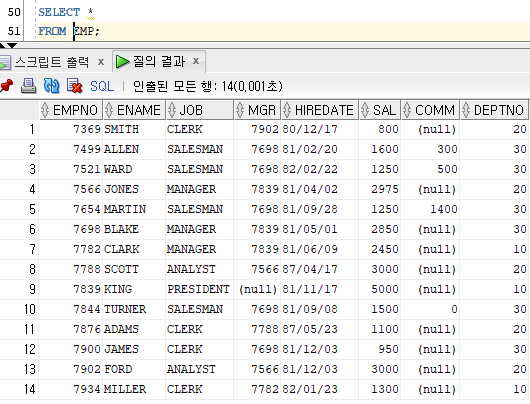Switch to the 스크립트 출력 tab
Image resolution: width=530 pixels, height=404 pixels.
pyautogui.click(x=51, y=62)
